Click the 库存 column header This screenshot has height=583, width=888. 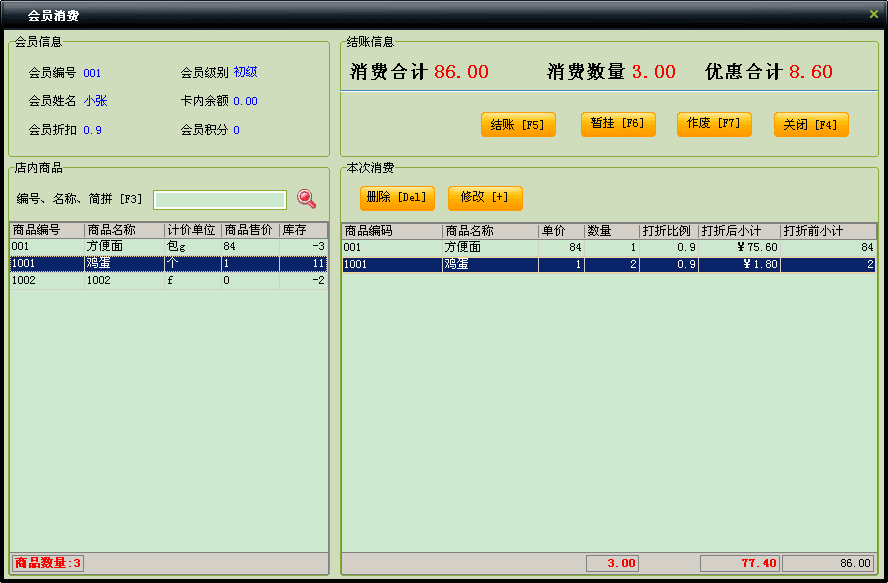302,230
